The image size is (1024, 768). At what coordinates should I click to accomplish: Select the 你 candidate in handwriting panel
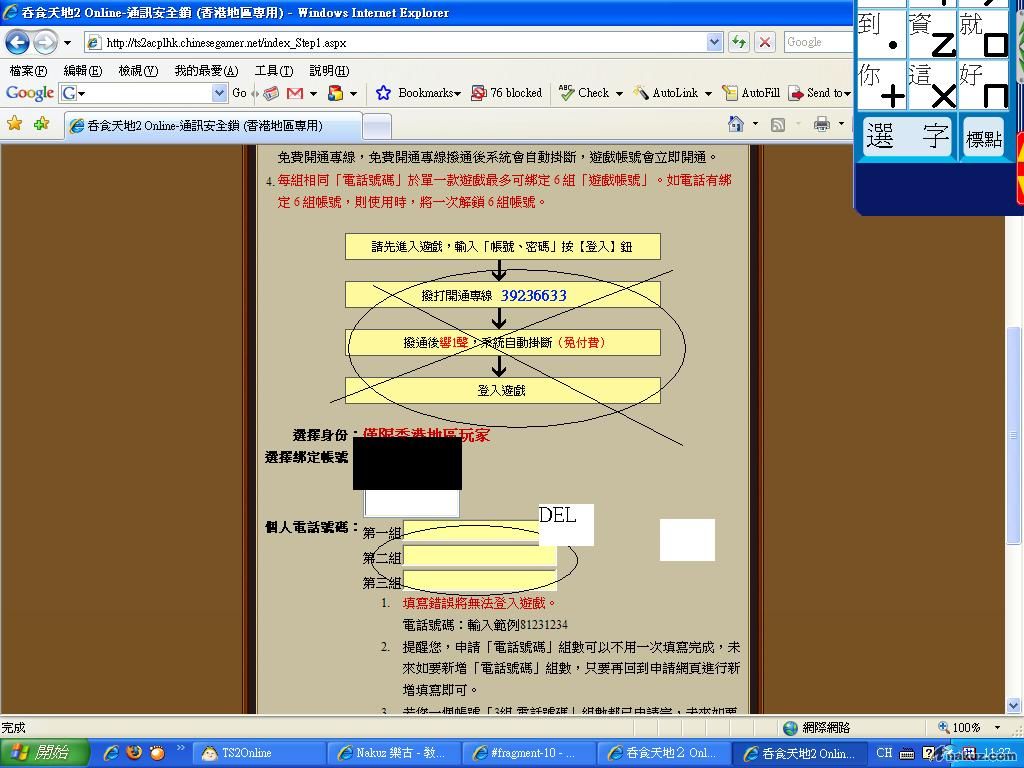(880, 85)
